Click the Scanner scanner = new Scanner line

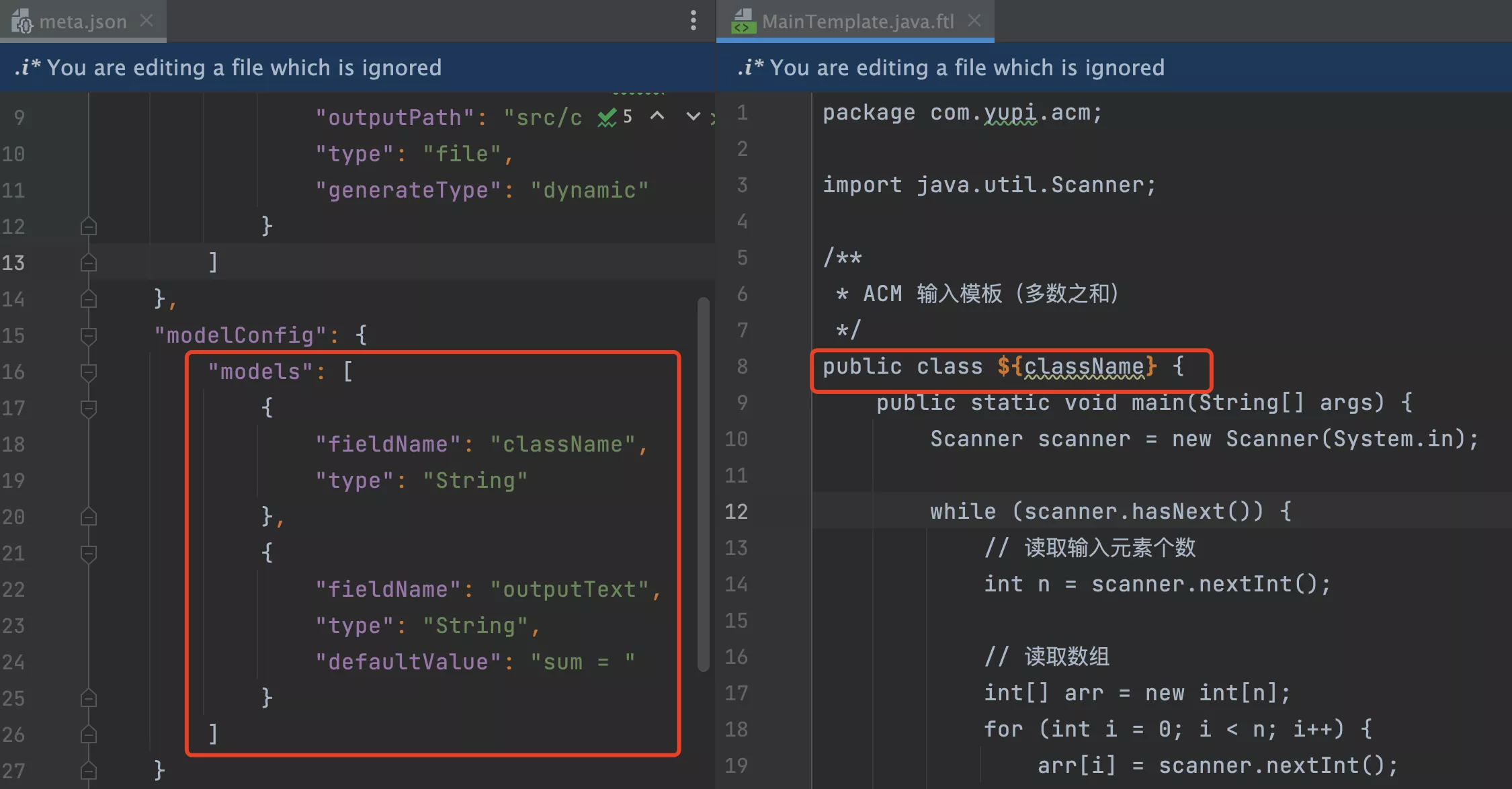(x=1204, y=439)
